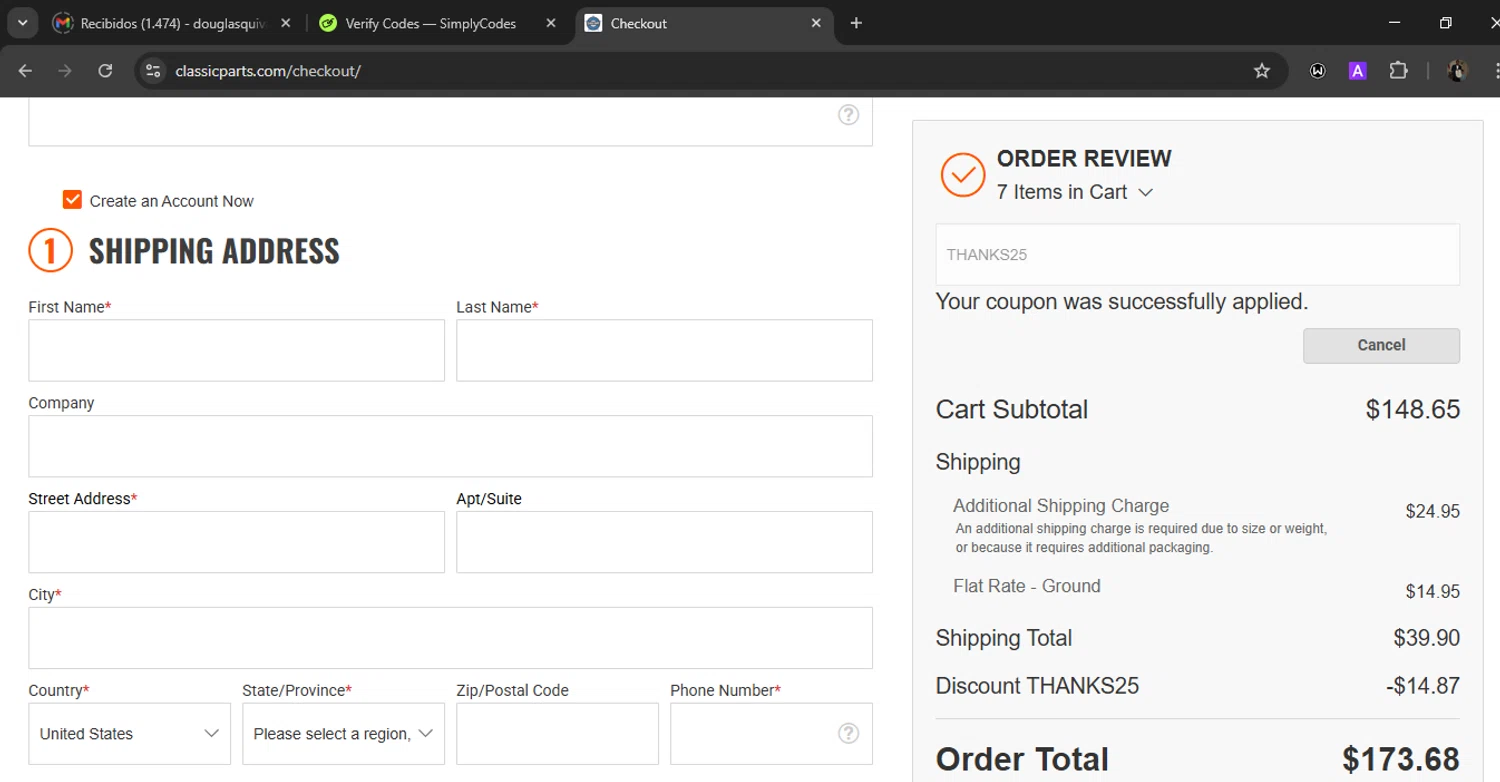Click the Cart Subtotal $148.65 value
Image resolution: width=1500 pixels, height=782 pixels.
pyautogui.click(x=1413, y=409)
